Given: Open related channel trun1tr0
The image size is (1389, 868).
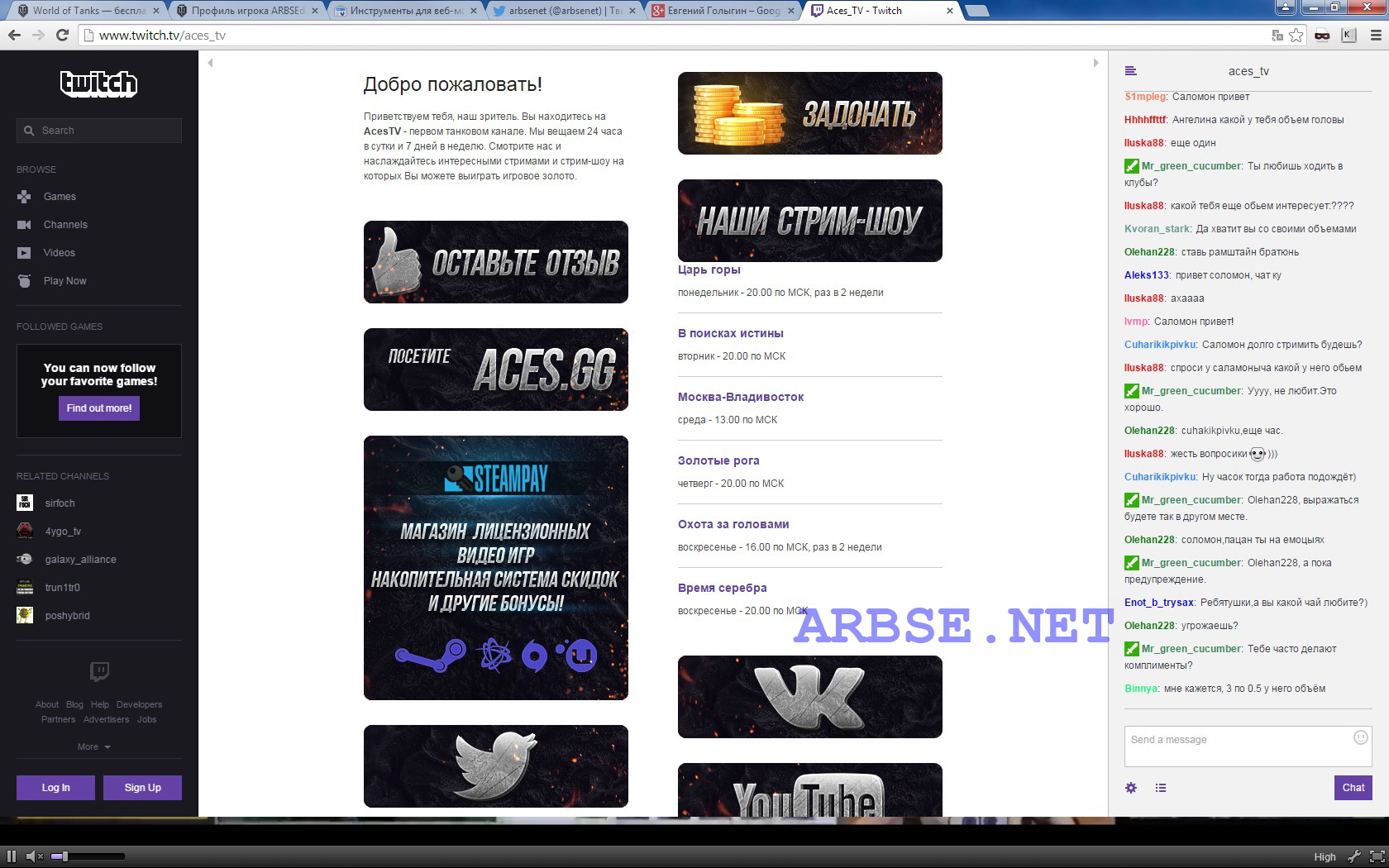Looking at the screenshot, I should coord(62,588).
